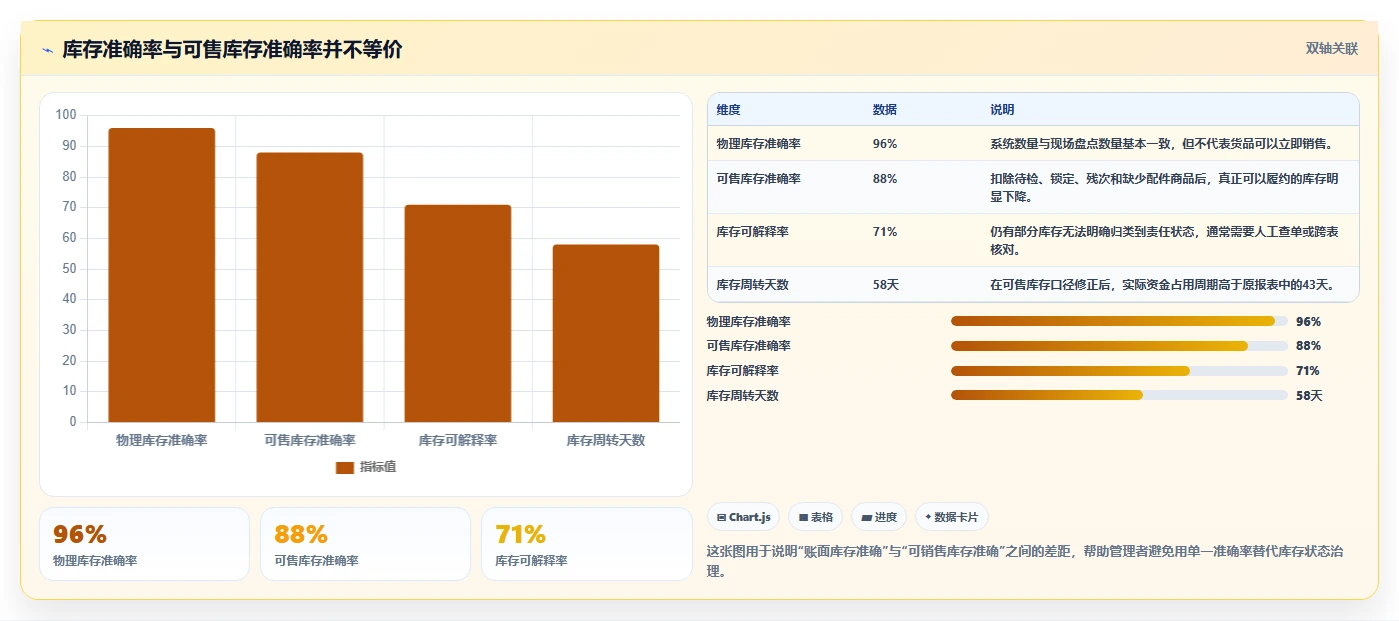Click the 可售库存准确率 bar in the chart
The image size is (1399, 621).
click(x=310, y=287)
